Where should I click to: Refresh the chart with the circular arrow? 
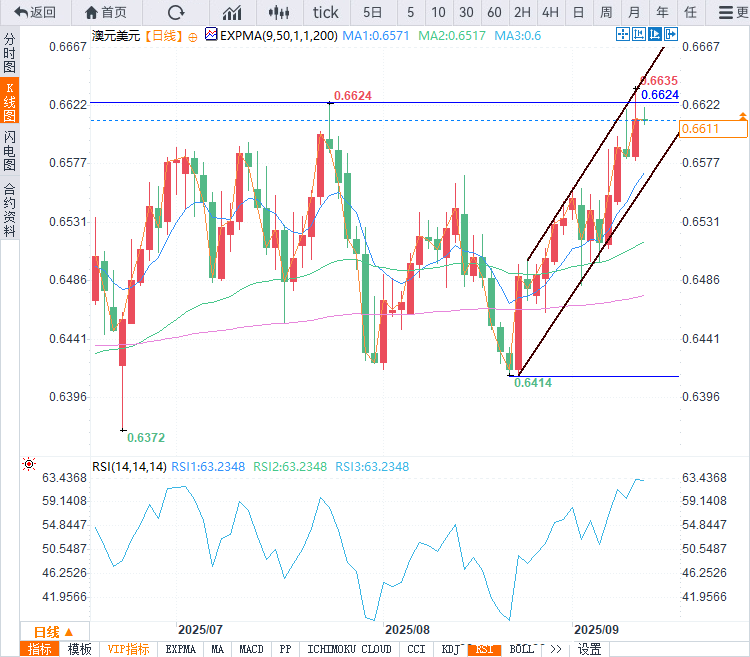click(x=176, y=12)
